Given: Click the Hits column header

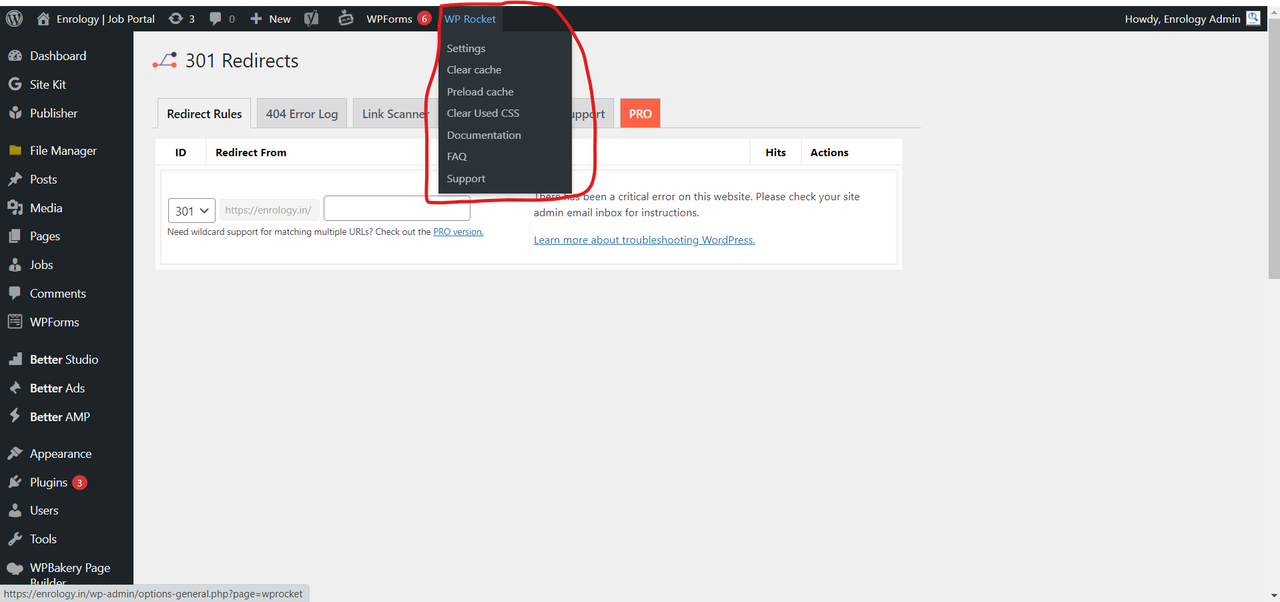Looking at the screenshot, I should pos(775,153).
